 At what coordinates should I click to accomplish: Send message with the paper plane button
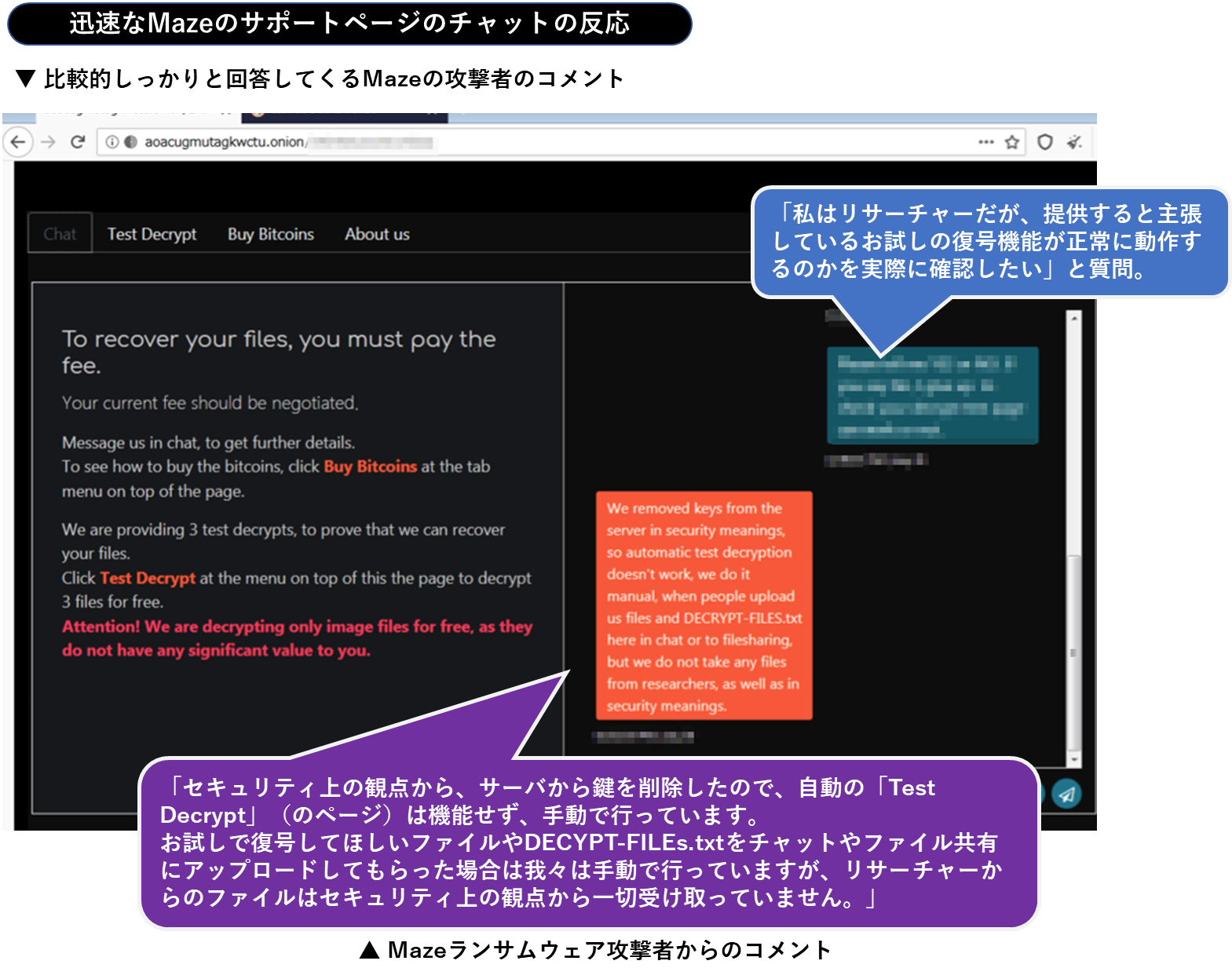click(x=1066, y=794)
